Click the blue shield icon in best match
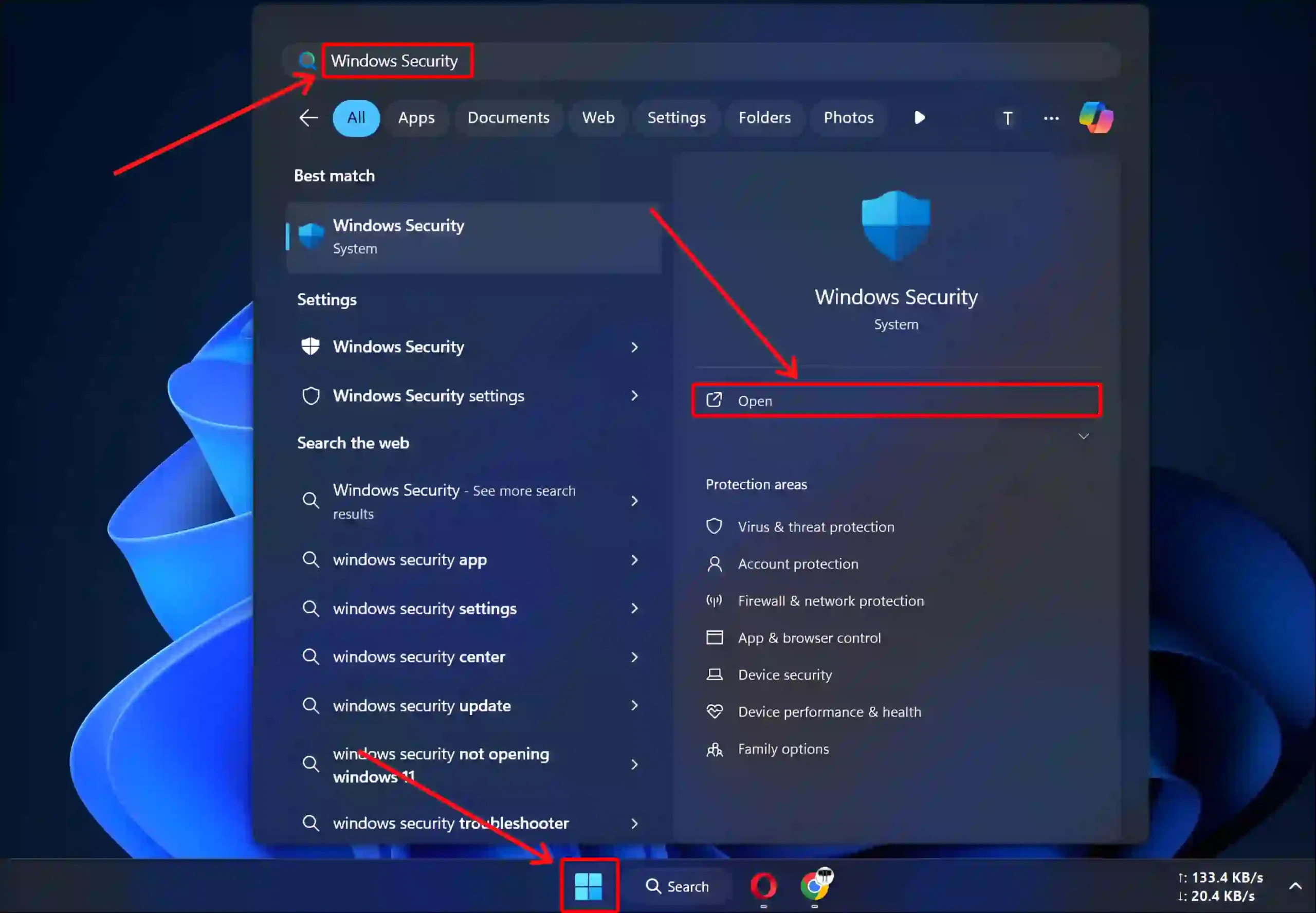This screenshot has height=913, width=1316. pyautogui.click(x=311, y=235)
